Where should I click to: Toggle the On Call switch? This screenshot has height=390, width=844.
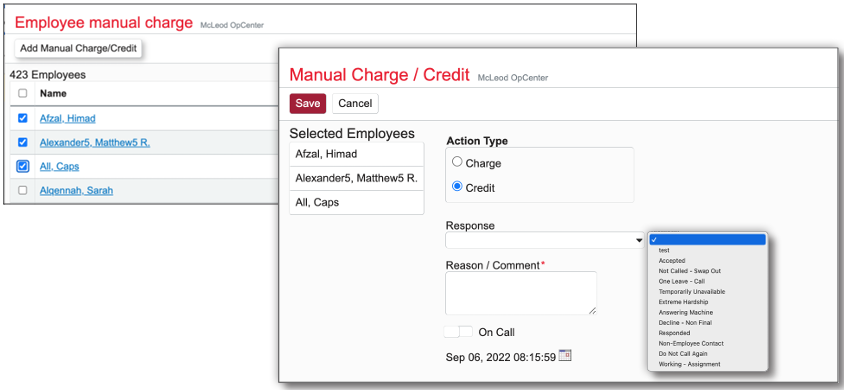[x=458, y=332]
